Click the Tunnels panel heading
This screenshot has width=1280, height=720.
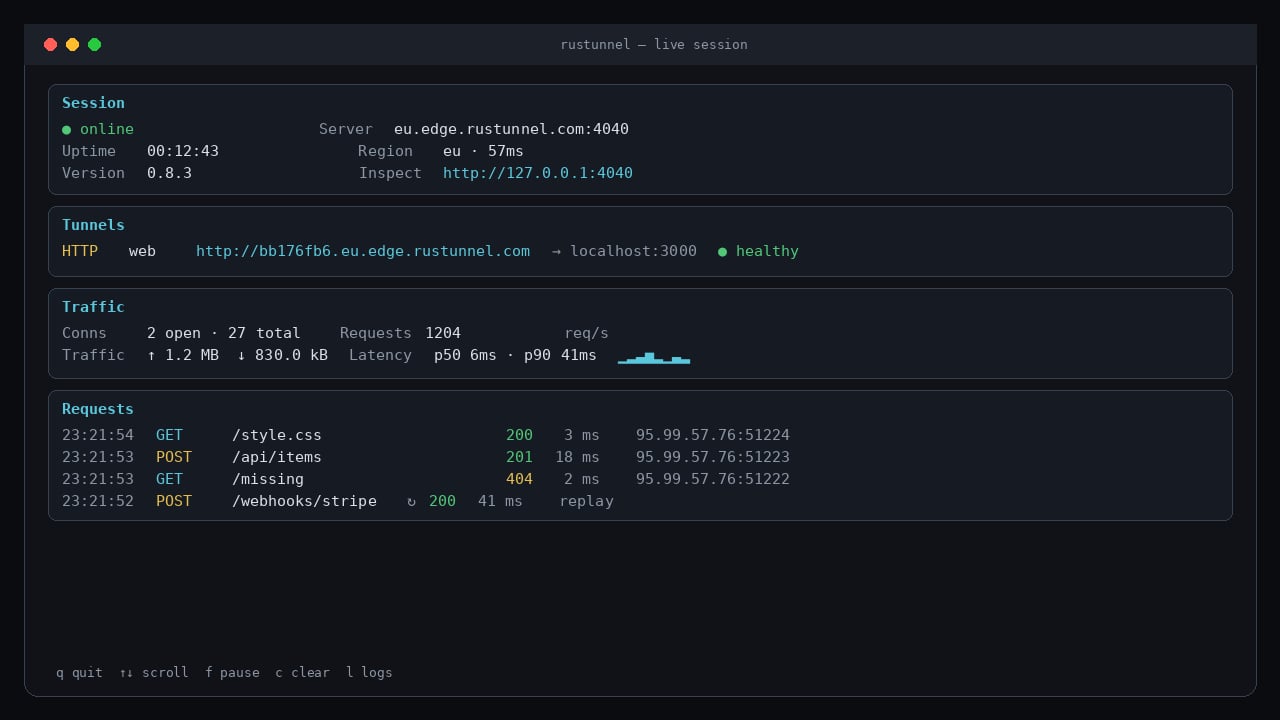pyautogui.click(x=93, y=225)
